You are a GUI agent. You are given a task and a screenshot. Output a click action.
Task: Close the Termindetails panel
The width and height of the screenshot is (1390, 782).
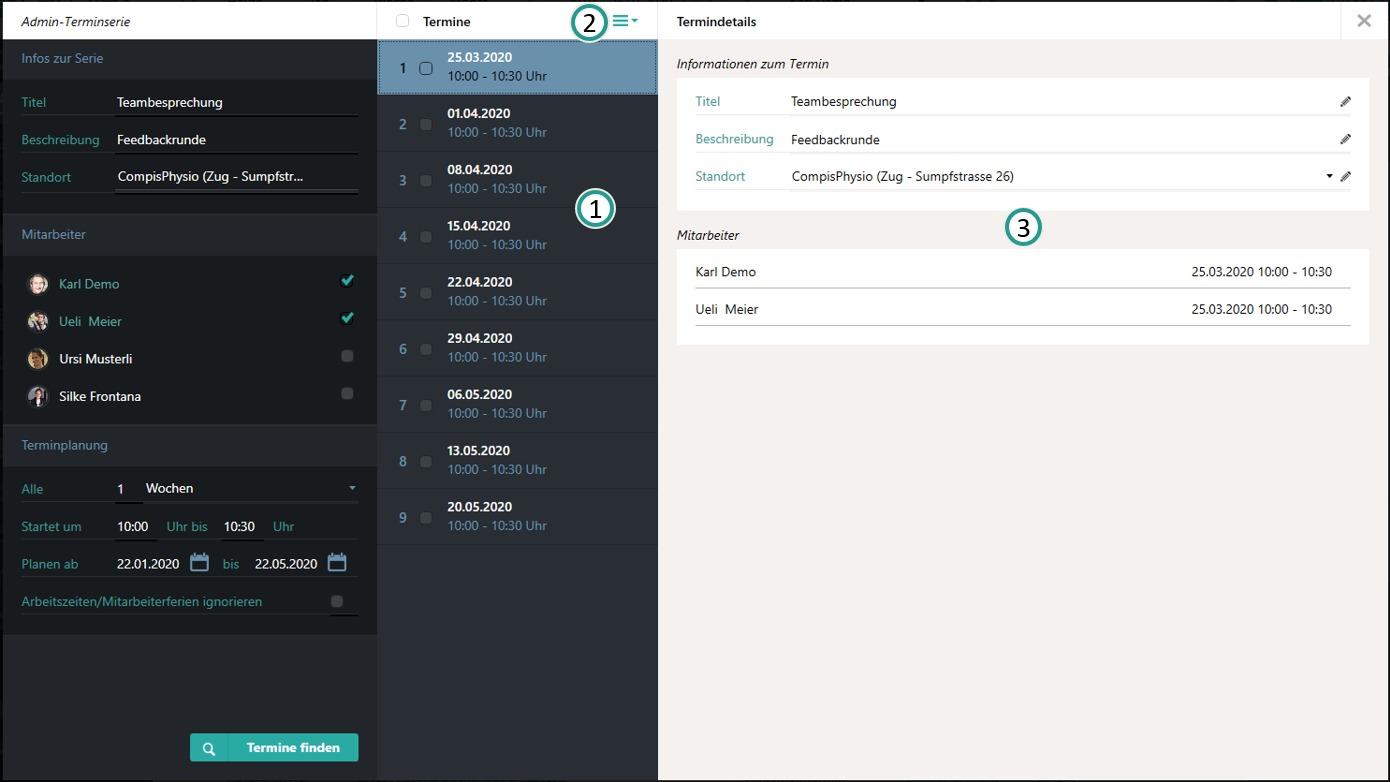[x=1364, y=20]
